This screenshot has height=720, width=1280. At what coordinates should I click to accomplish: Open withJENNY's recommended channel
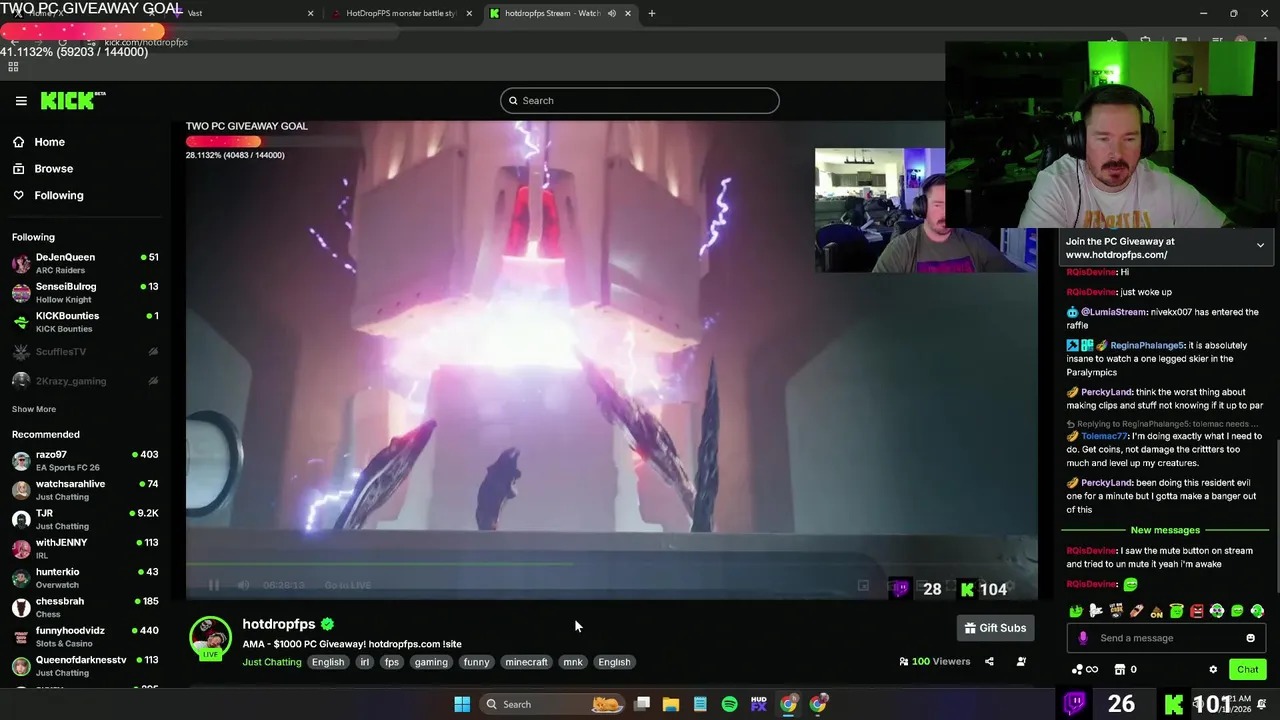[x=85, y=548]
